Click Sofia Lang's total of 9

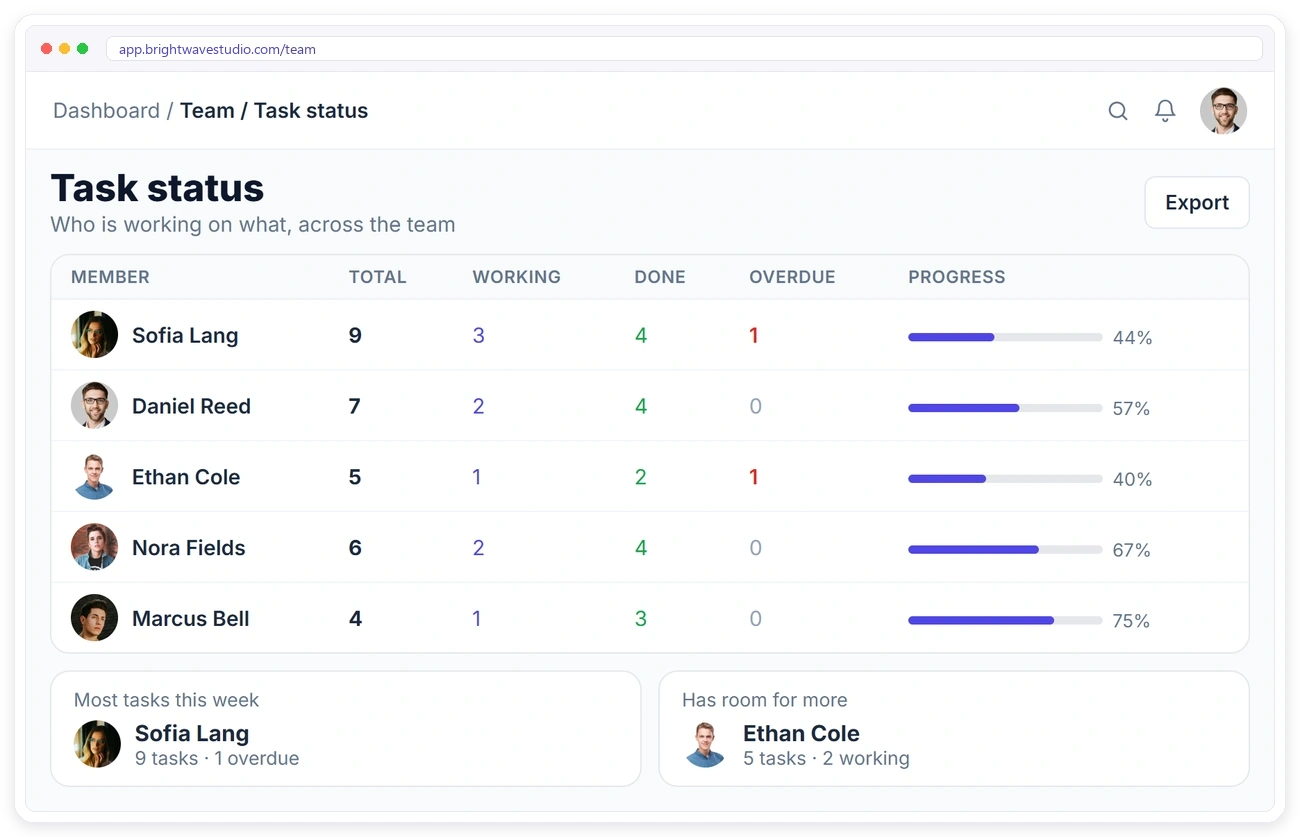pos(355,335)
